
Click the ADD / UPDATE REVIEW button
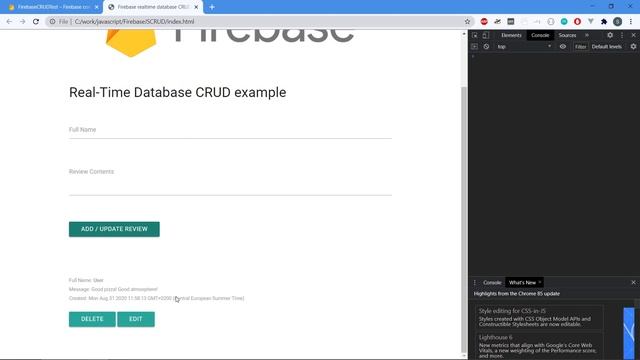[114, 229]
